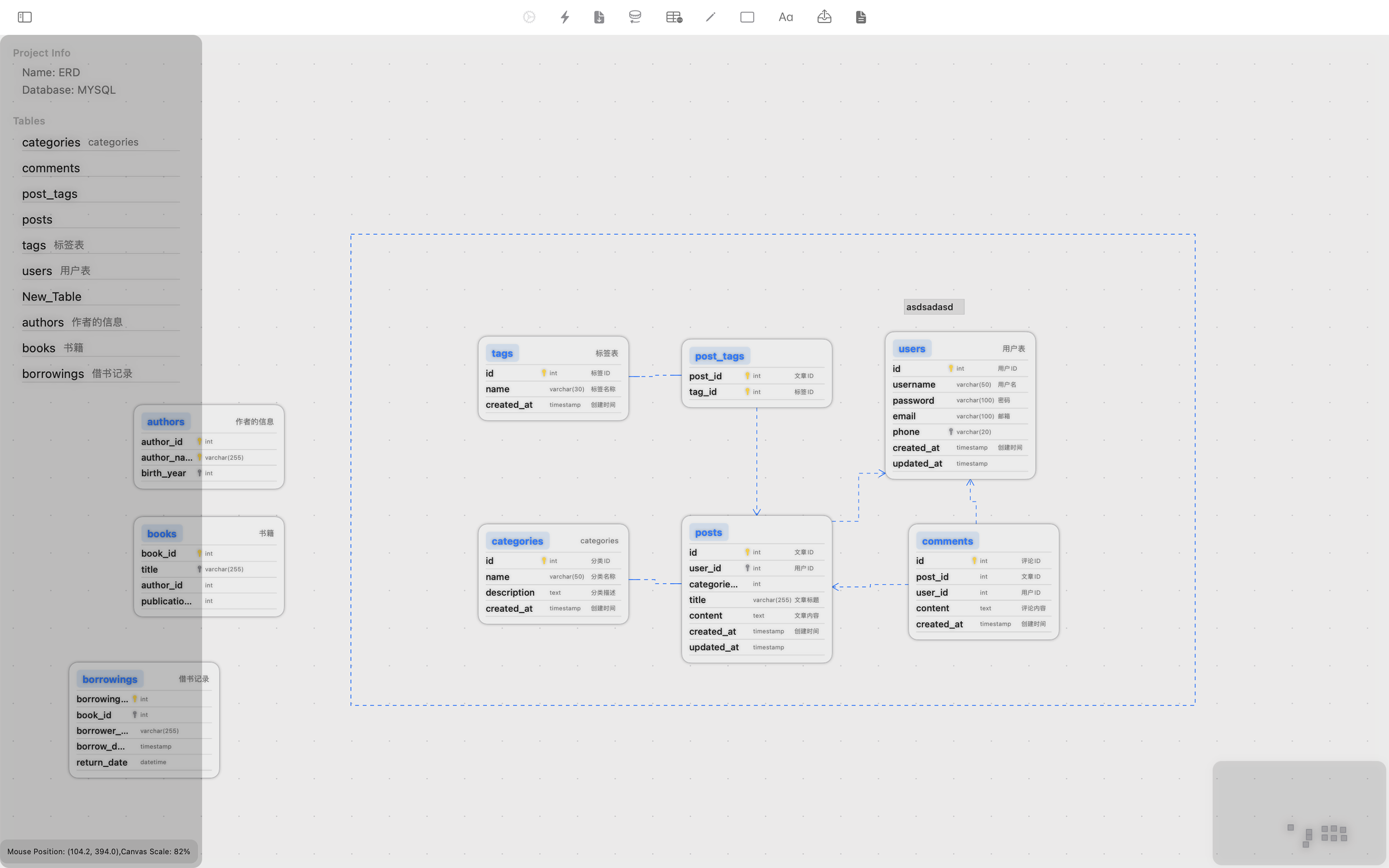
Task: Click the post_tags table title on canvas
Action: tap(719, 356)
